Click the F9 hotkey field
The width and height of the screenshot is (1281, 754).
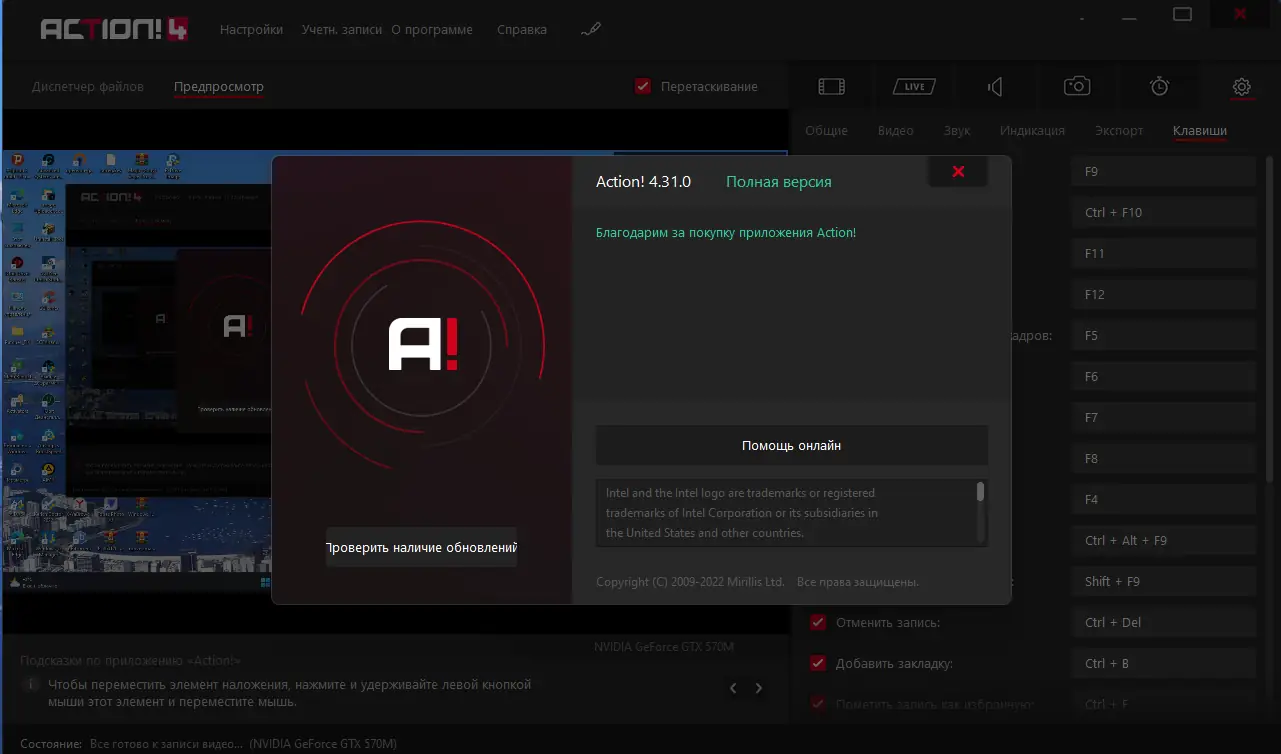coord(1163,172)
